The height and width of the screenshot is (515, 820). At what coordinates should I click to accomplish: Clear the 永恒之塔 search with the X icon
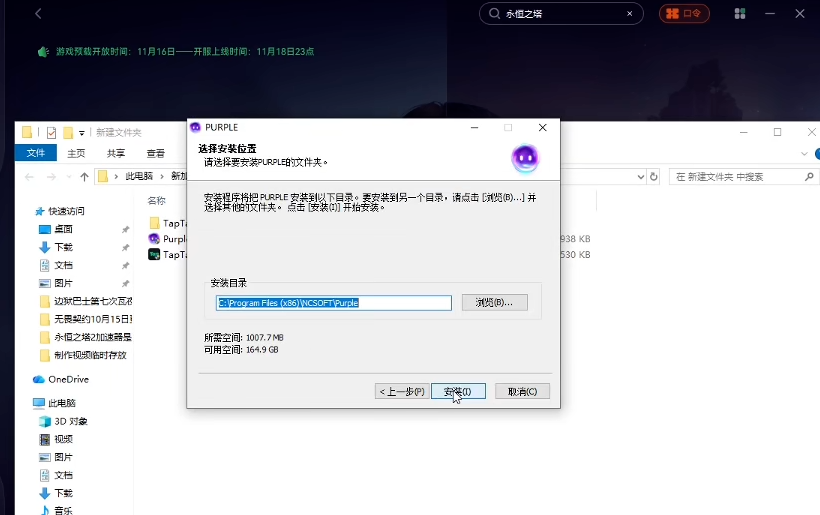click(630, 14)
